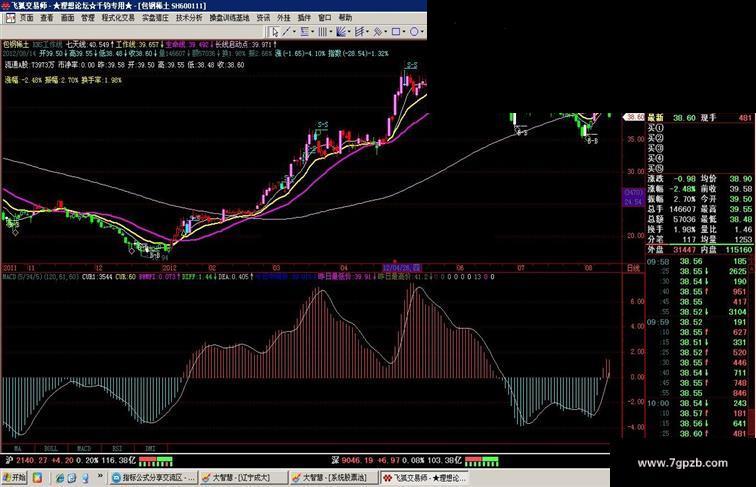Viewport: 756px width, 487px height.
Task: Click the 买① bid row
Action: 700,128
